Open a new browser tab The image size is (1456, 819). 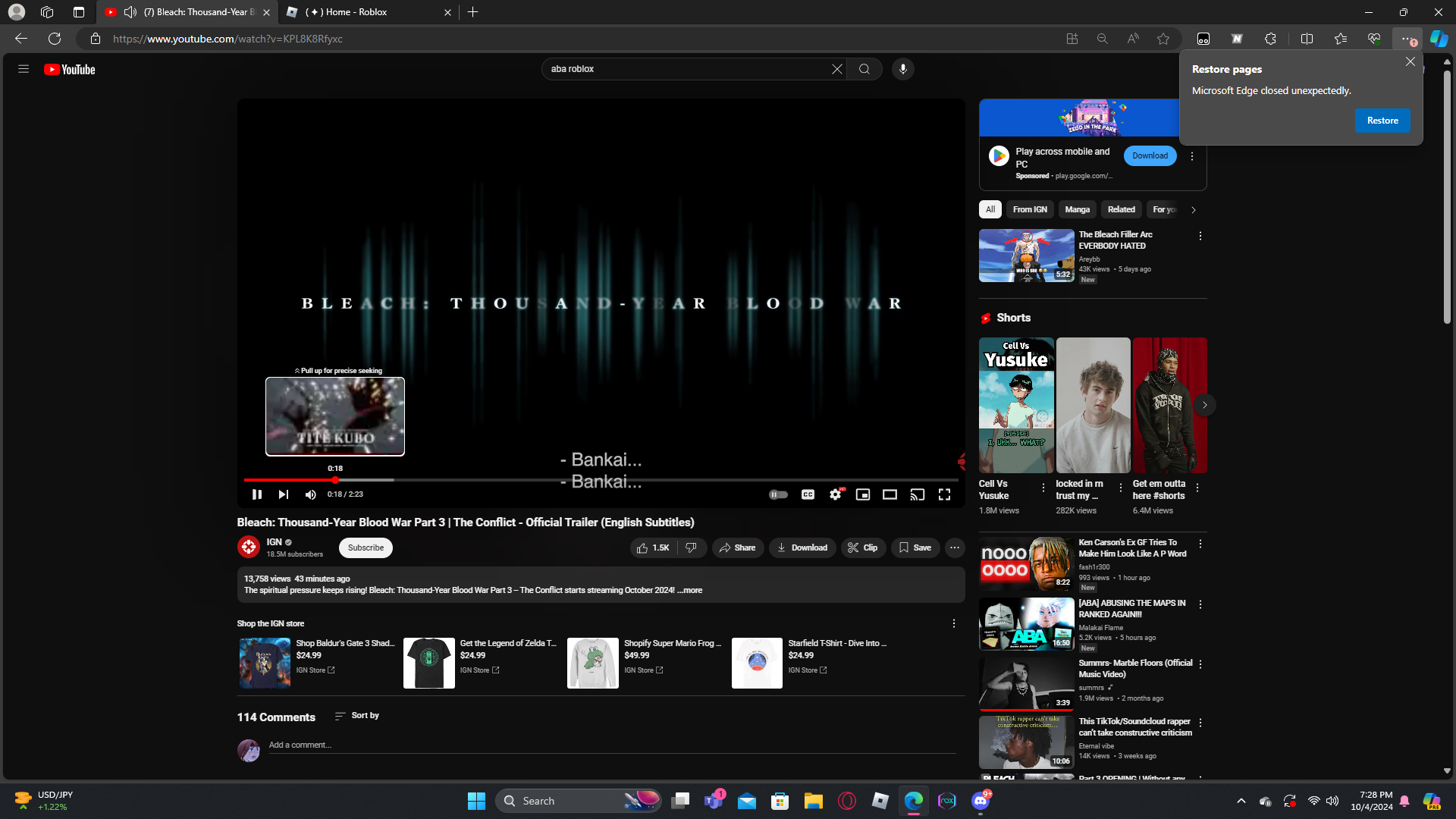pos(473,12)
